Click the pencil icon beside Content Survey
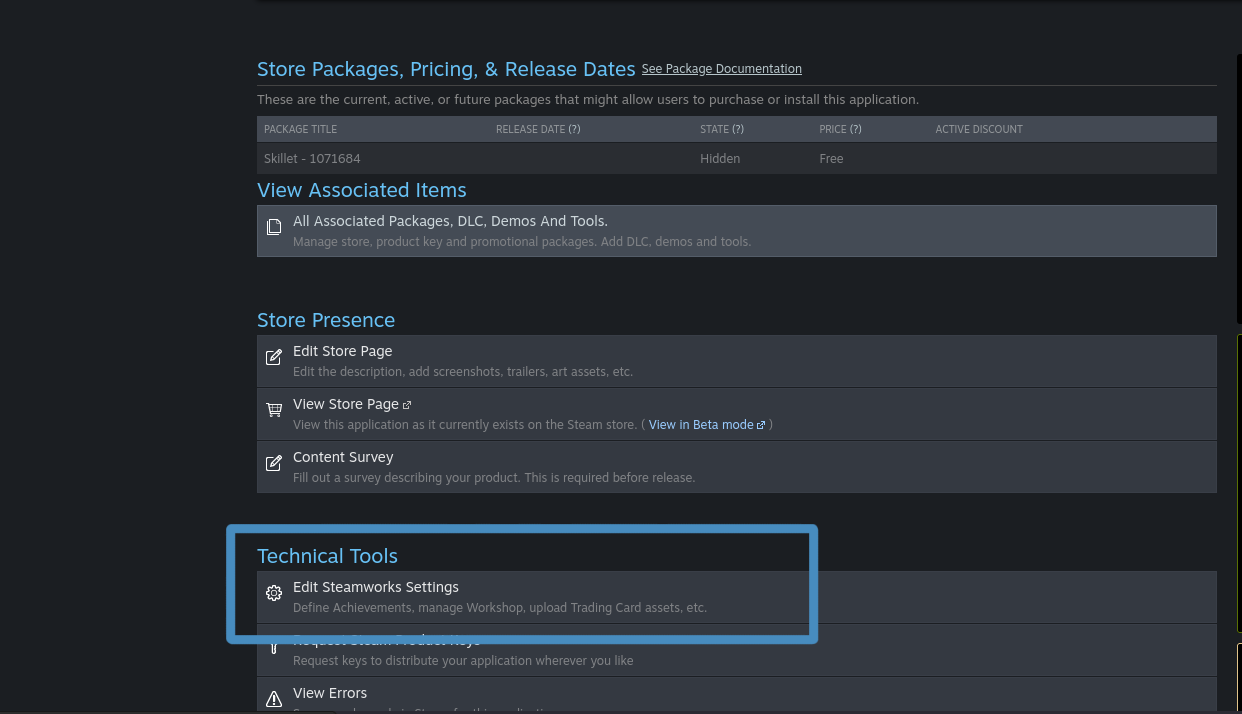The image size is (1242, 714). click(274, 464)
